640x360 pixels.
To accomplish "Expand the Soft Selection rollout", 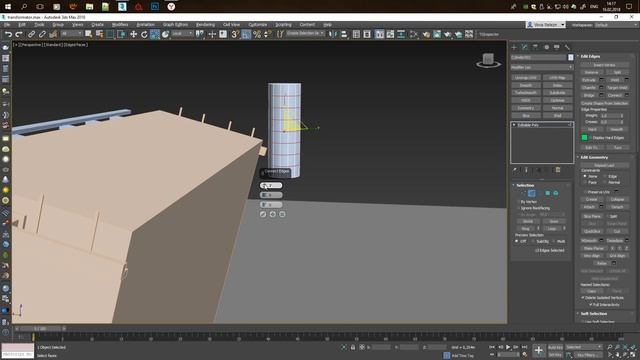I will click(593, 313).
